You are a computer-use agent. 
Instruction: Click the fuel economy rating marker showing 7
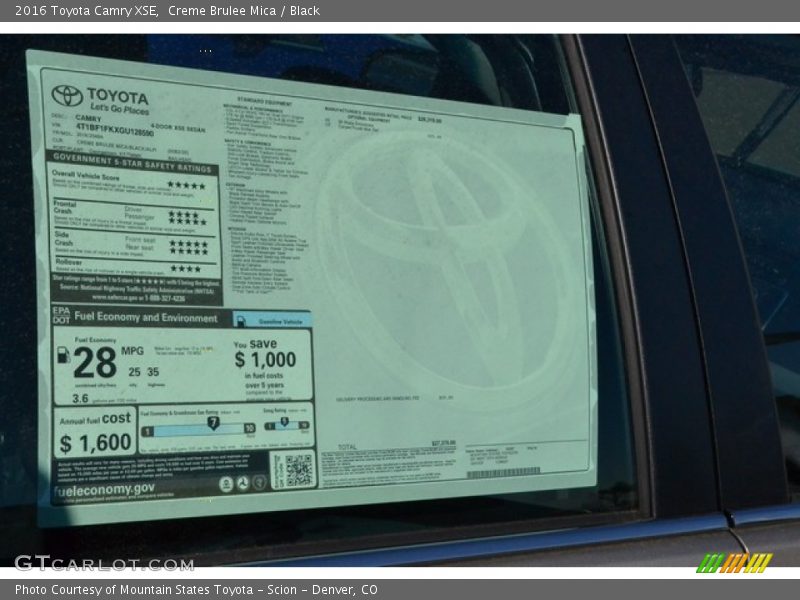click(213, 423)
